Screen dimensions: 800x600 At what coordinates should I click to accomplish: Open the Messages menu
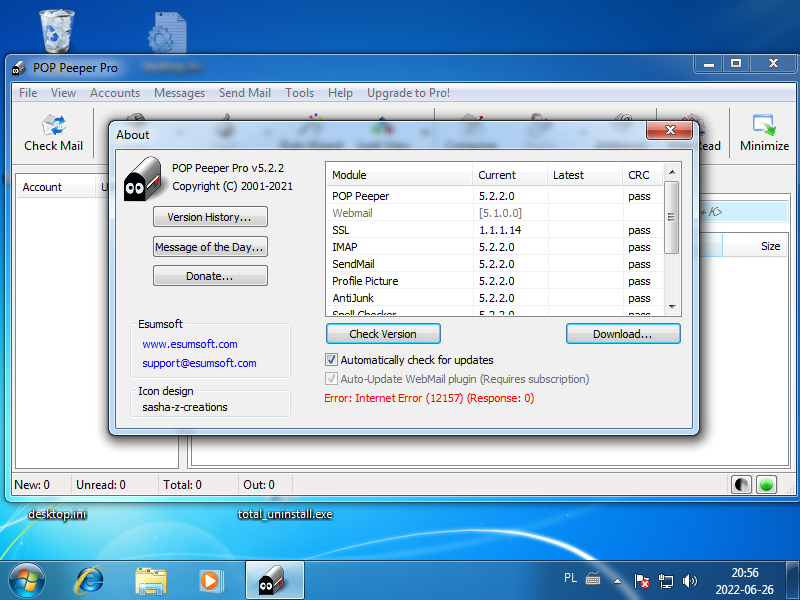[179, 93]
